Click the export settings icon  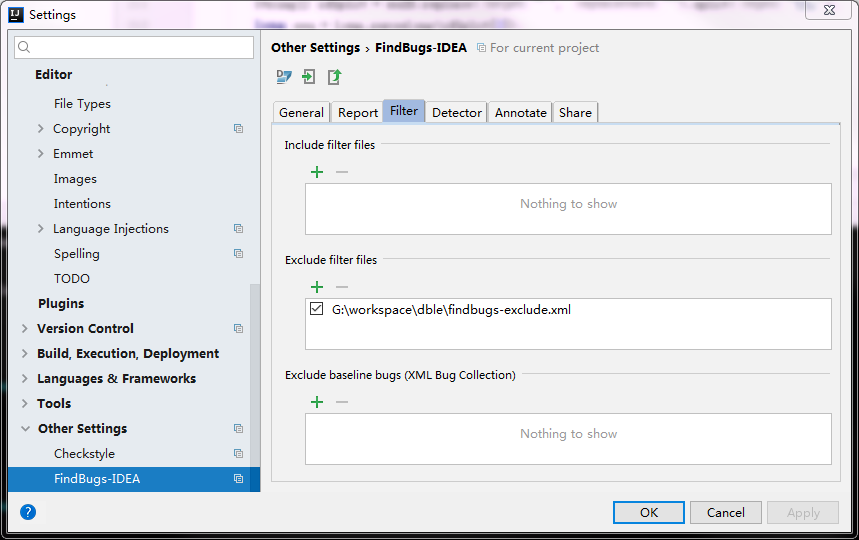[334, 77]
